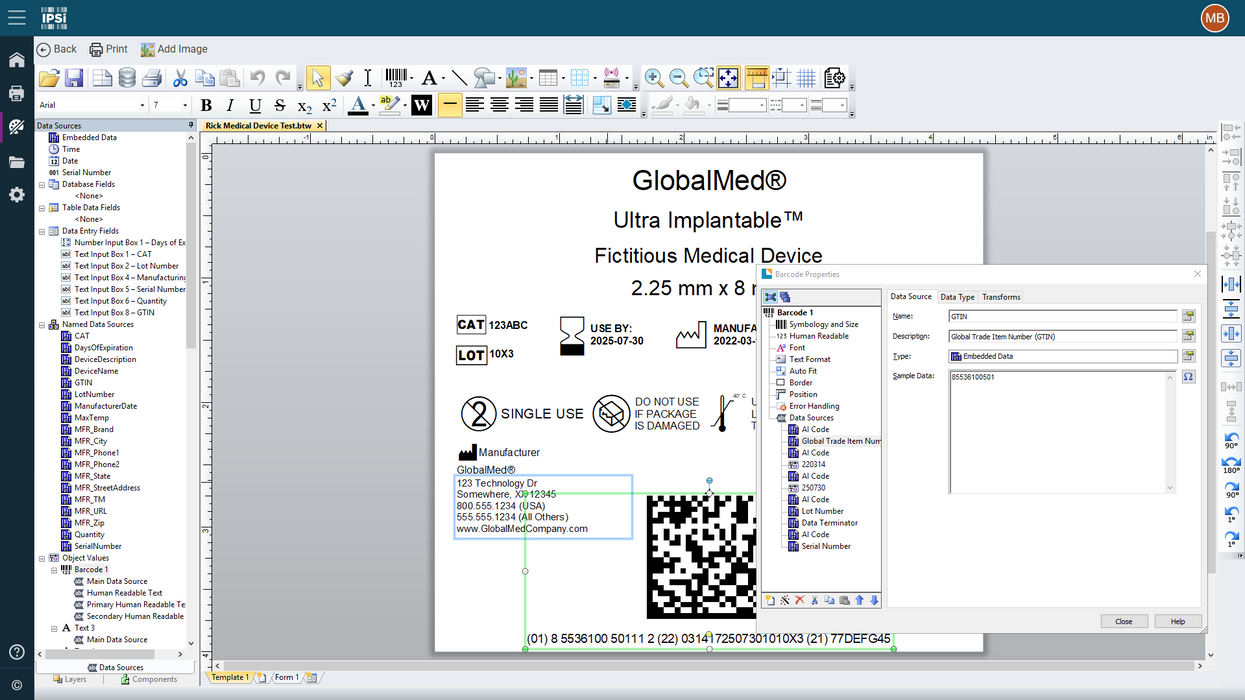Switch to the Transforms tab
Screen dimensions: 1245x700
click(1001, 297)
